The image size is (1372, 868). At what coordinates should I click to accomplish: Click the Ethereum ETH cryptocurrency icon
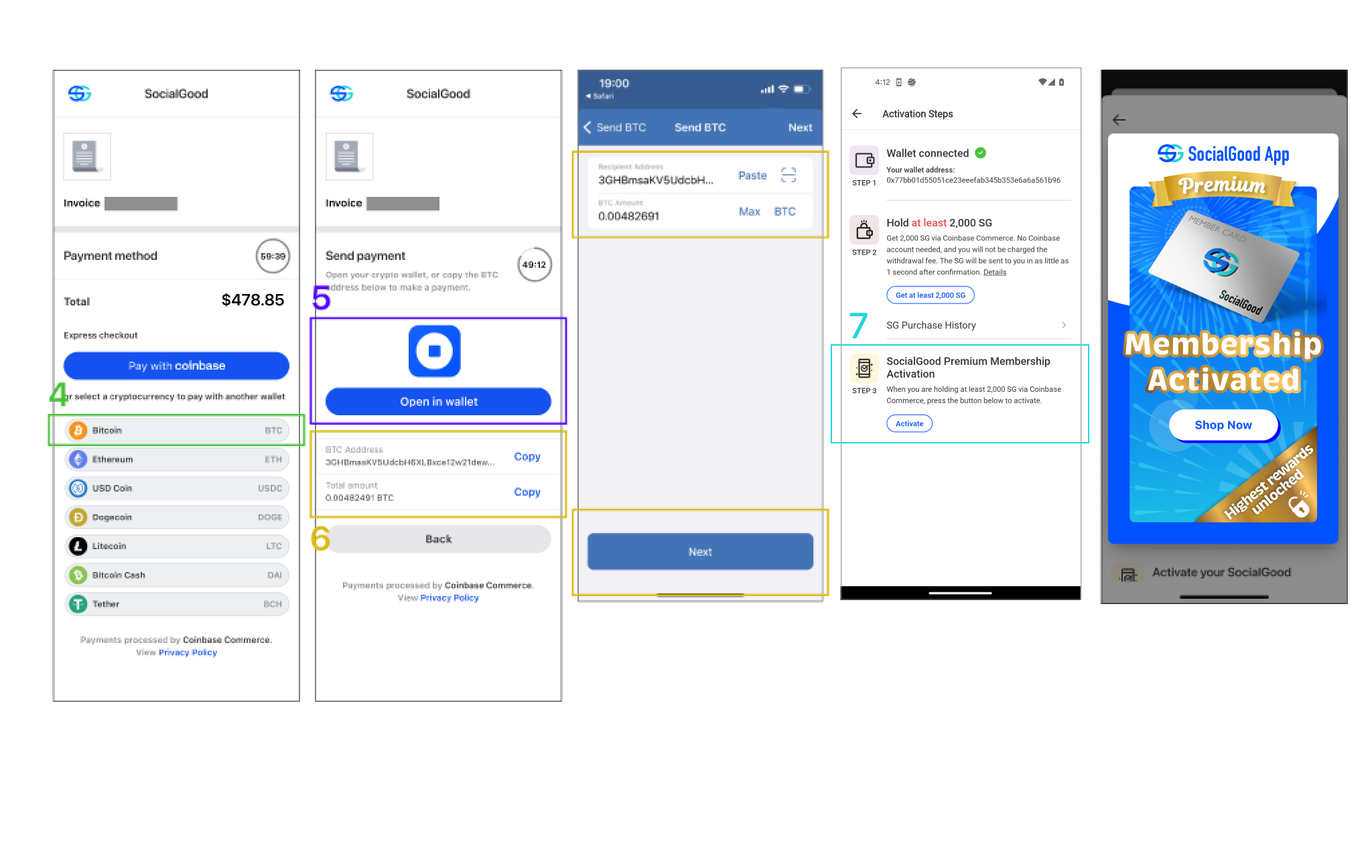click(x=81, y=458)
